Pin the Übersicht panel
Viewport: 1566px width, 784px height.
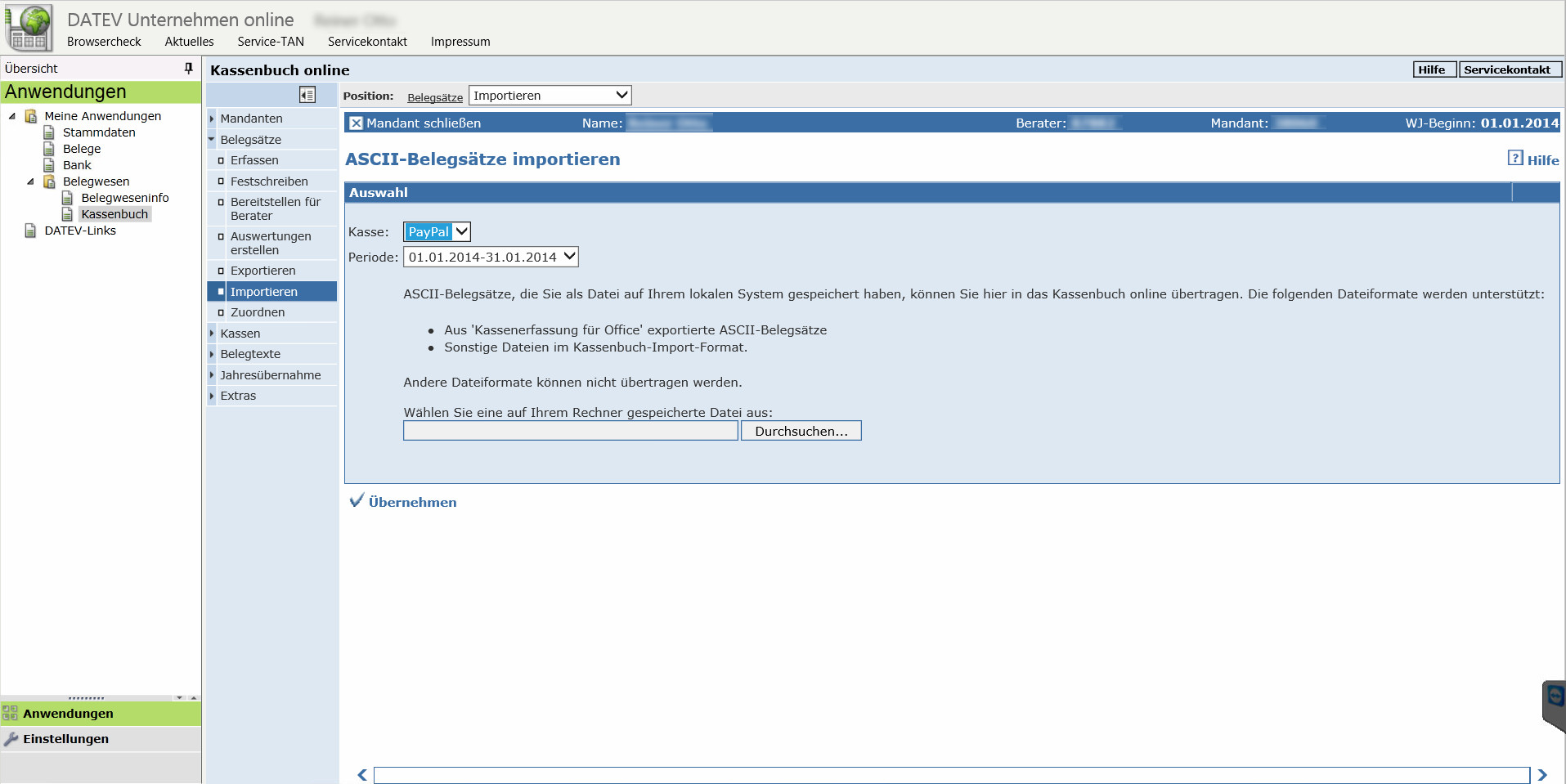pyautogui.click(x=189, y=69)
